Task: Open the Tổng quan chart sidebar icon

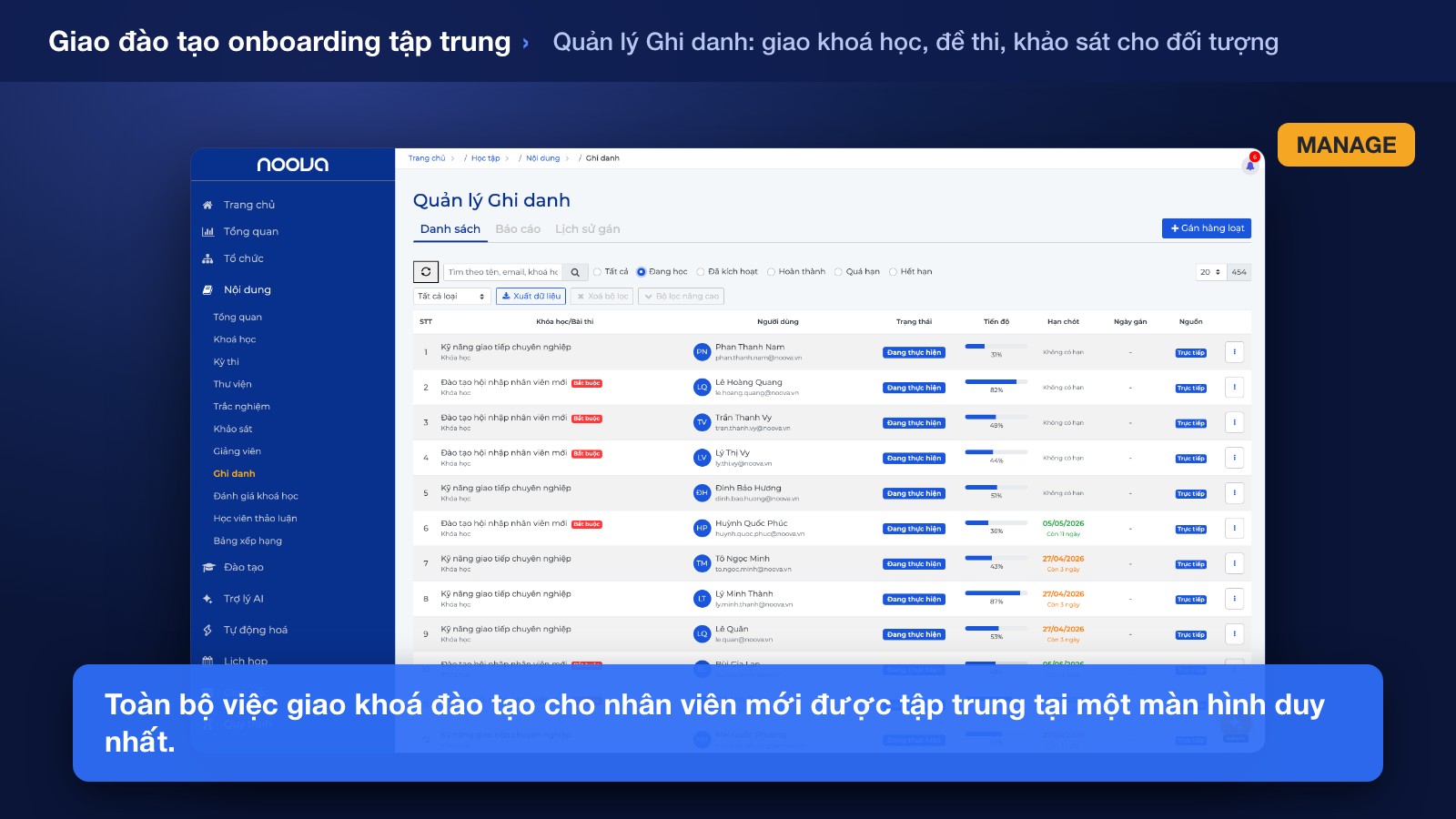Action: [x=207, y=231]
